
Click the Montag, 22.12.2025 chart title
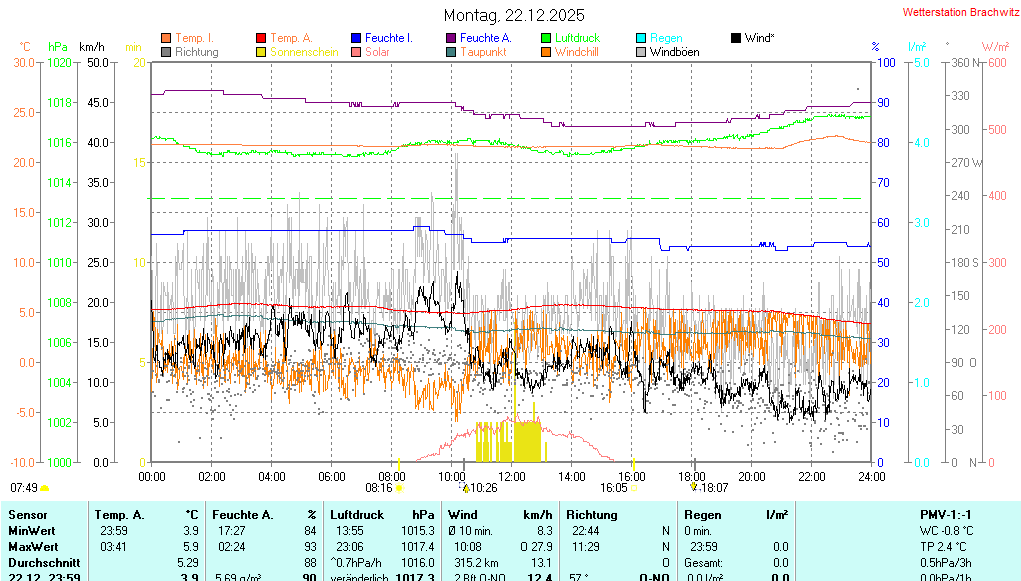pos(514,15)
